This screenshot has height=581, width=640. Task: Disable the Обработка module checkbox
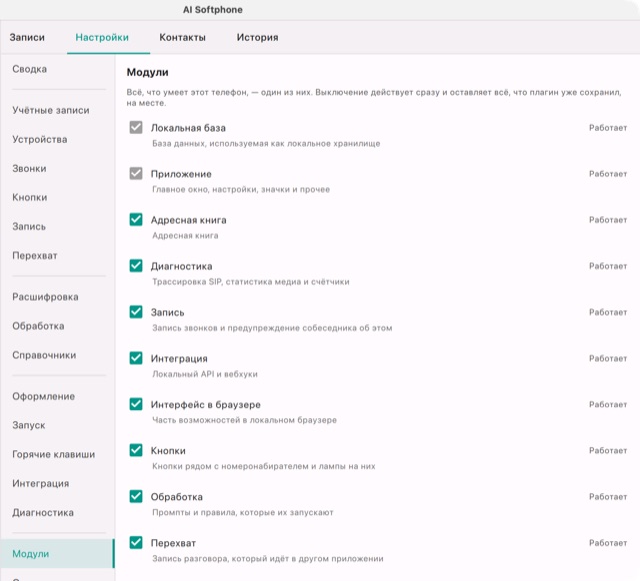click(x=136, y=496)
